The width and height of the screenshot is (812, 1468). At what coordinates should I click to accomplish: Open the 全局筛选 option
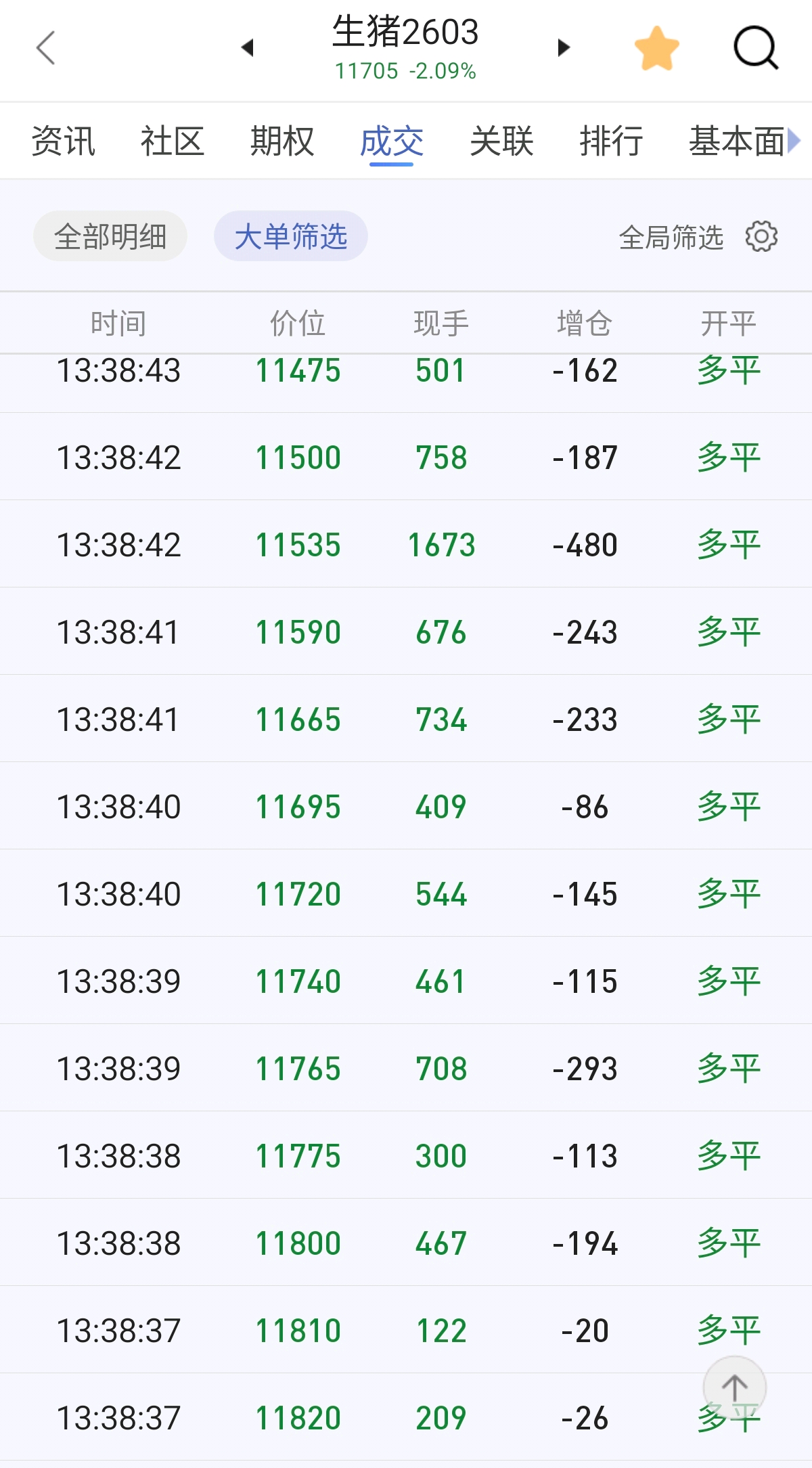[671, 237]
